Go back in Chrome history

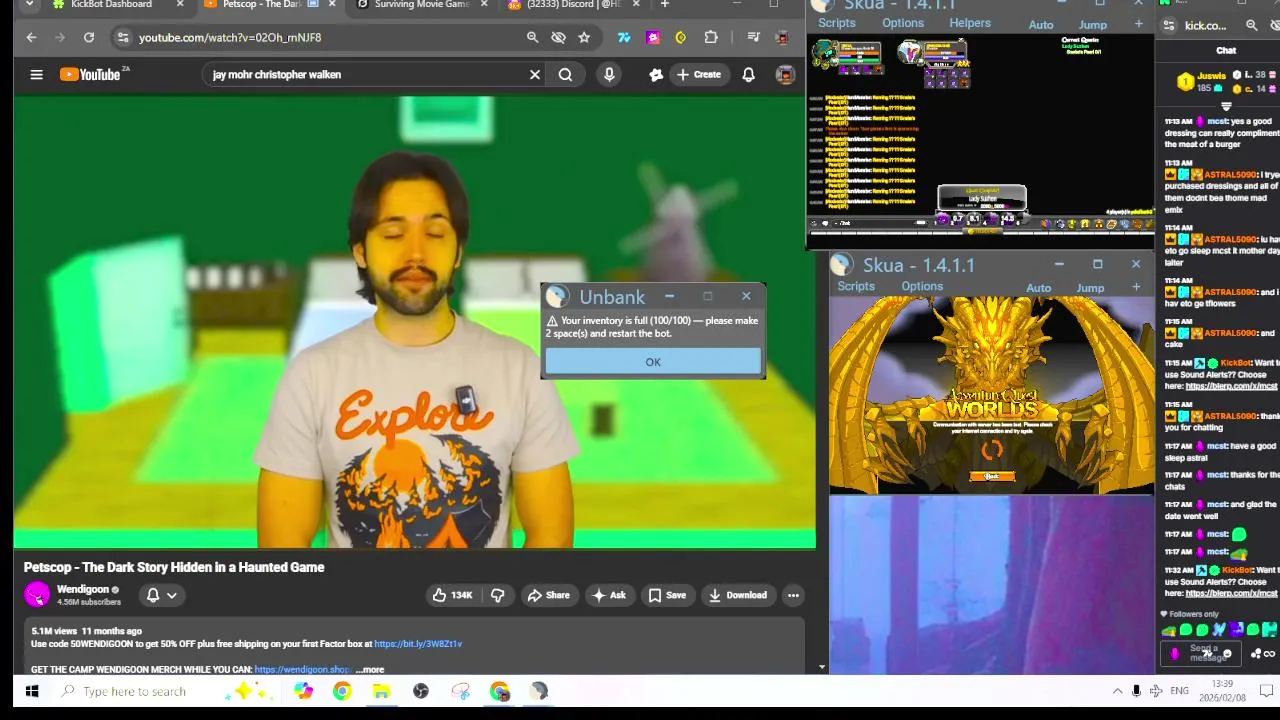click(x=31, y=37)
